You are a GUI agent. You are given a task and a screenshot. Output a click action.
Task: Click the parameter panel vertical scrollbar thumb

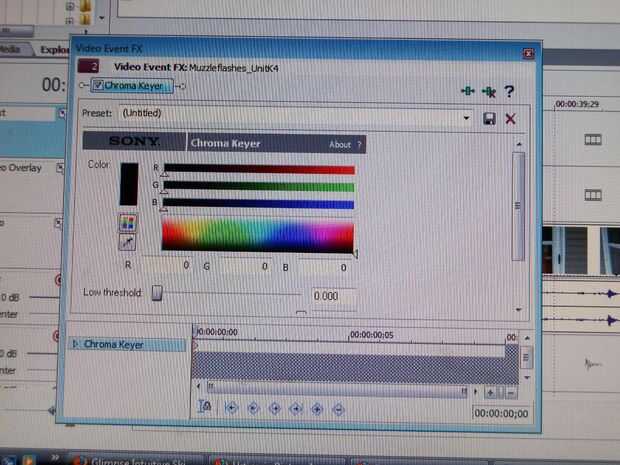(518, 206)
